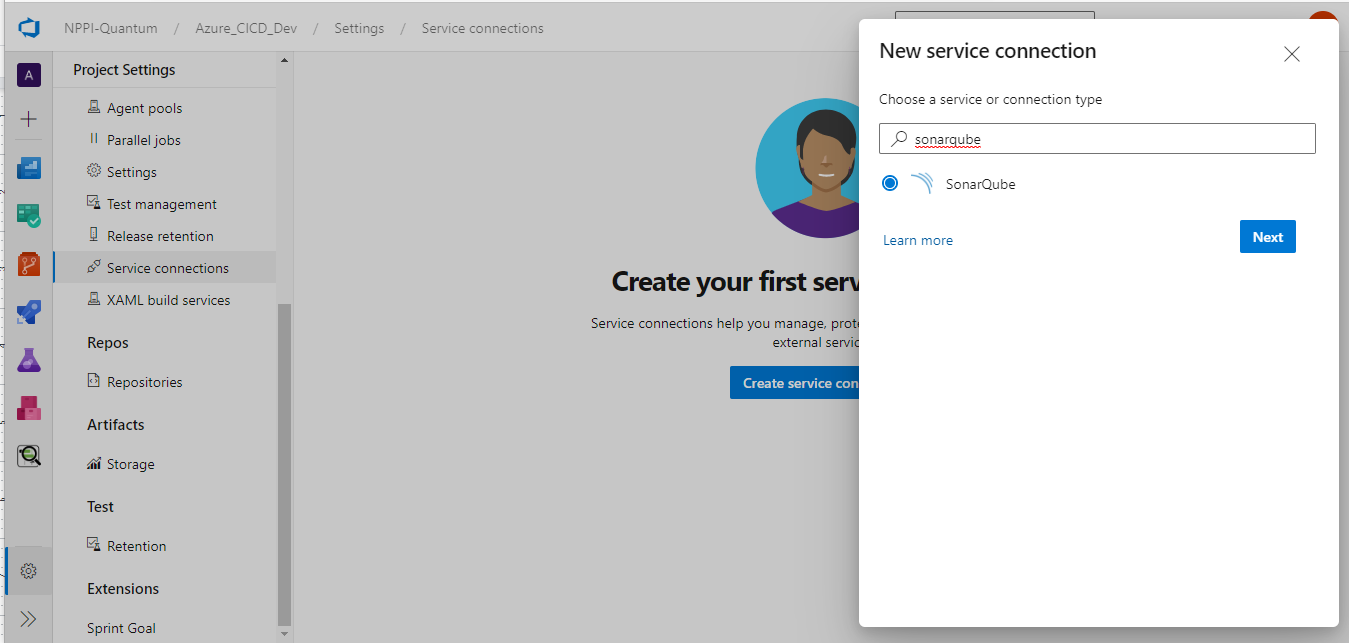Open the Learn more link
Image resolution: width=1349 pixels, height=643 pixels.
pyautogui.click(x=918, y=240)
